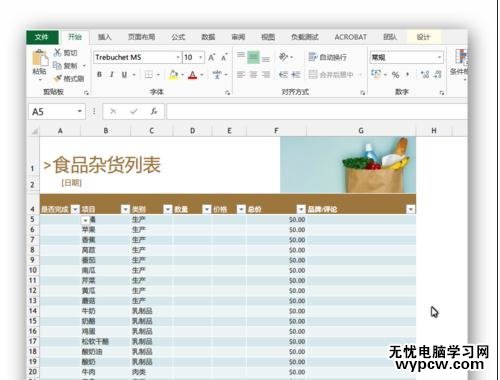Open the 是否完成 column filter dropdown
Screen dimensions: 500x380
75,209
